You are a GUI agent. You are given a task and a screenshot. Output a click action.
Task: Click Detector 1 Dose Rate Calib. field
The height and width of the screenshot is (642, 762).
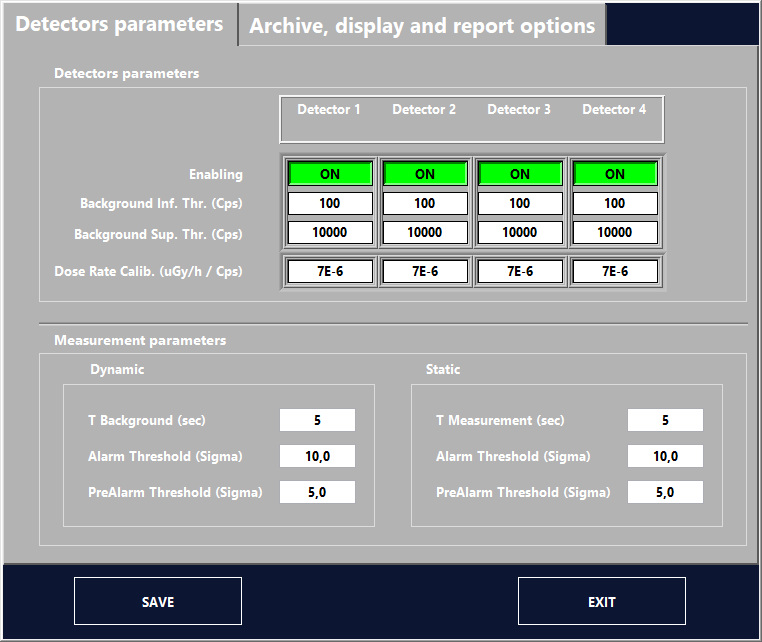pos(330,271)
